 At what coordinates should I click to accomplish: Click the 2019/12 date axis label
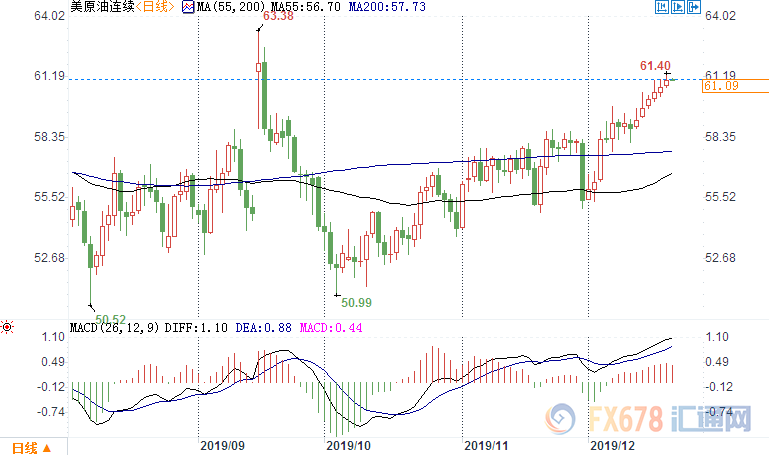612,446
